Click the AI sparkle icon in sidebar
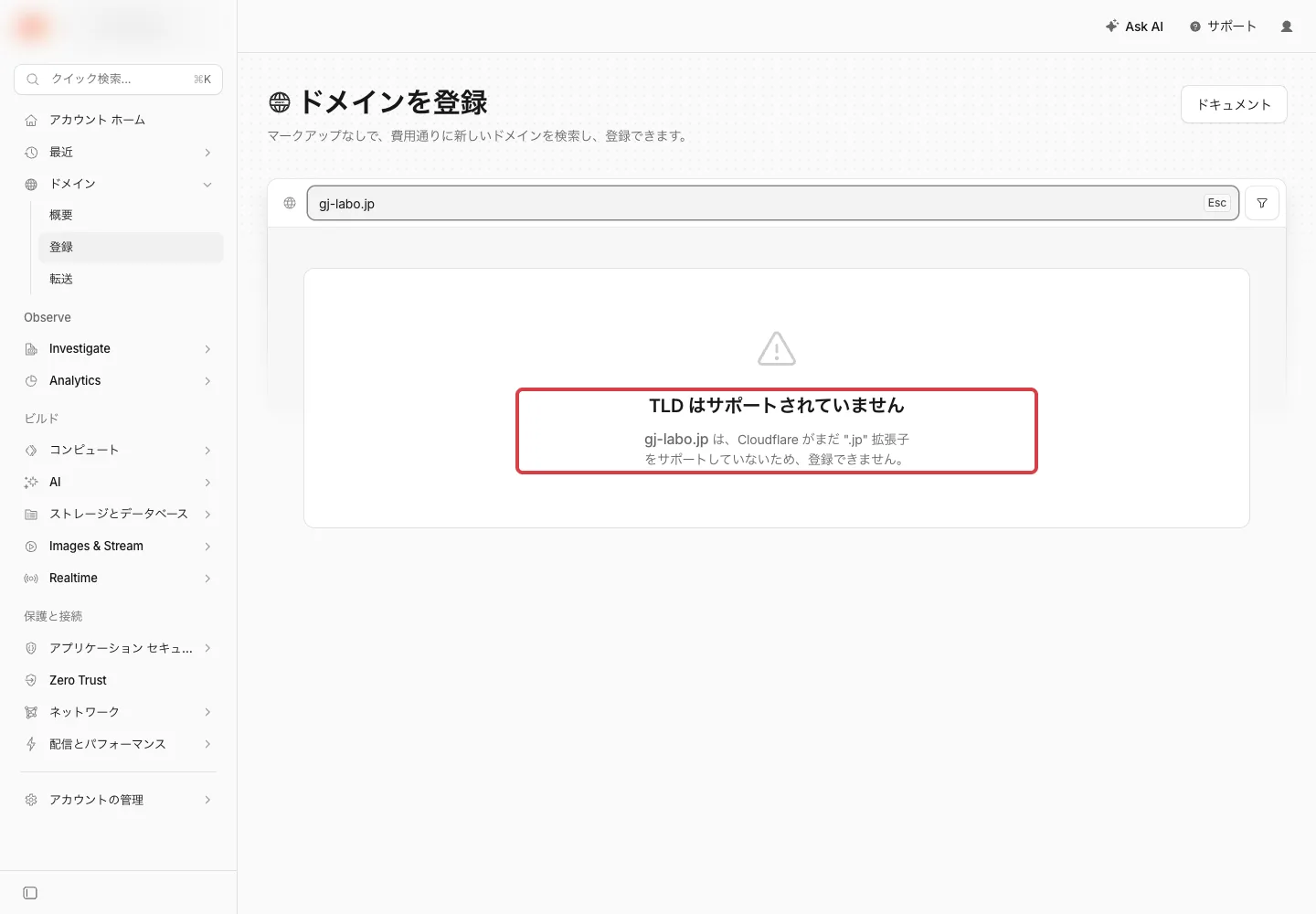Viewport: 1316px width, 914px height. pos(31,483)
